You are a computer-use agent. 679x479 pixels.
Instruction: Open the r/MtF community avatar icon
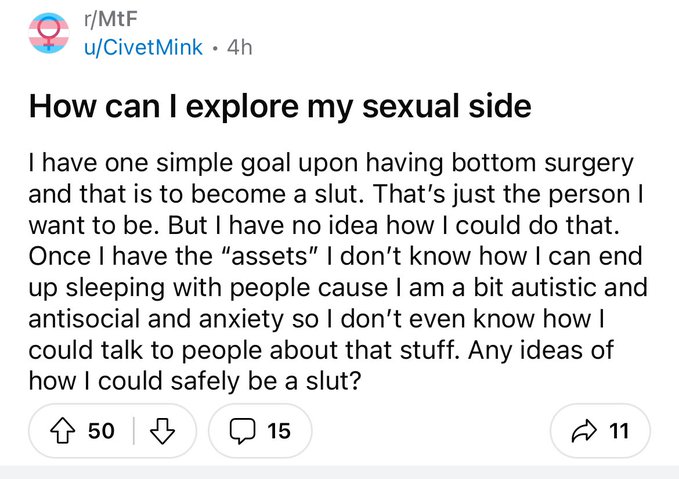pos(46,34)
